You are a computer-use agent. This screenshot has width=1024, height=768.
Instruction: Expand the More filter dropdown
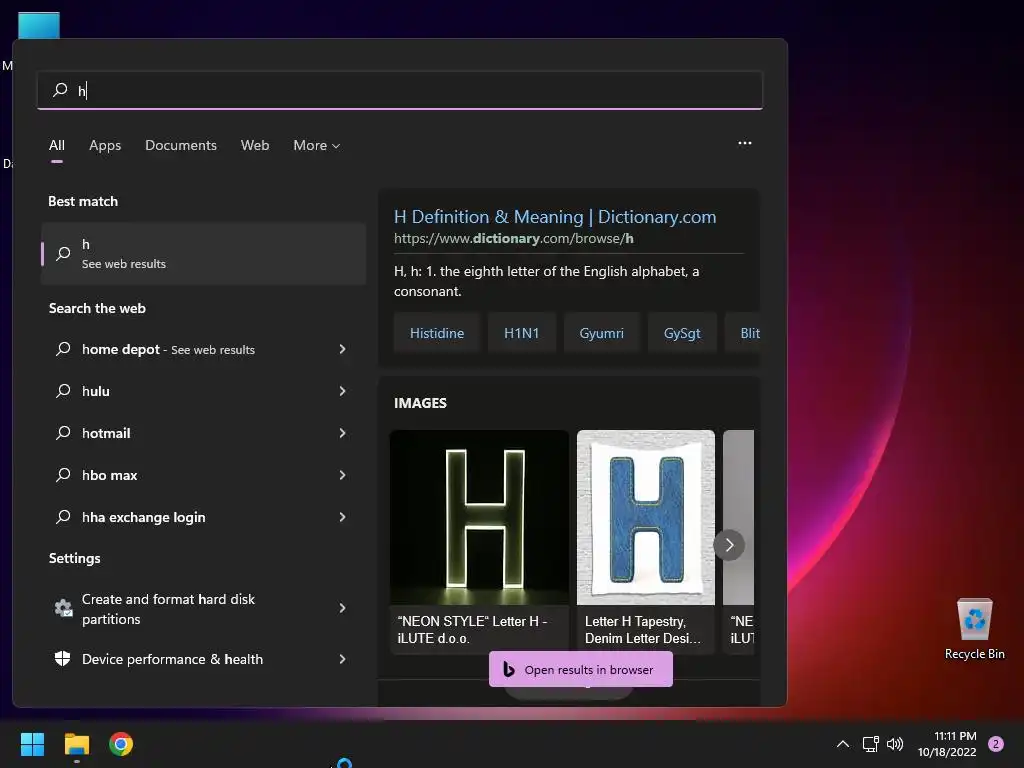(317, 145)
